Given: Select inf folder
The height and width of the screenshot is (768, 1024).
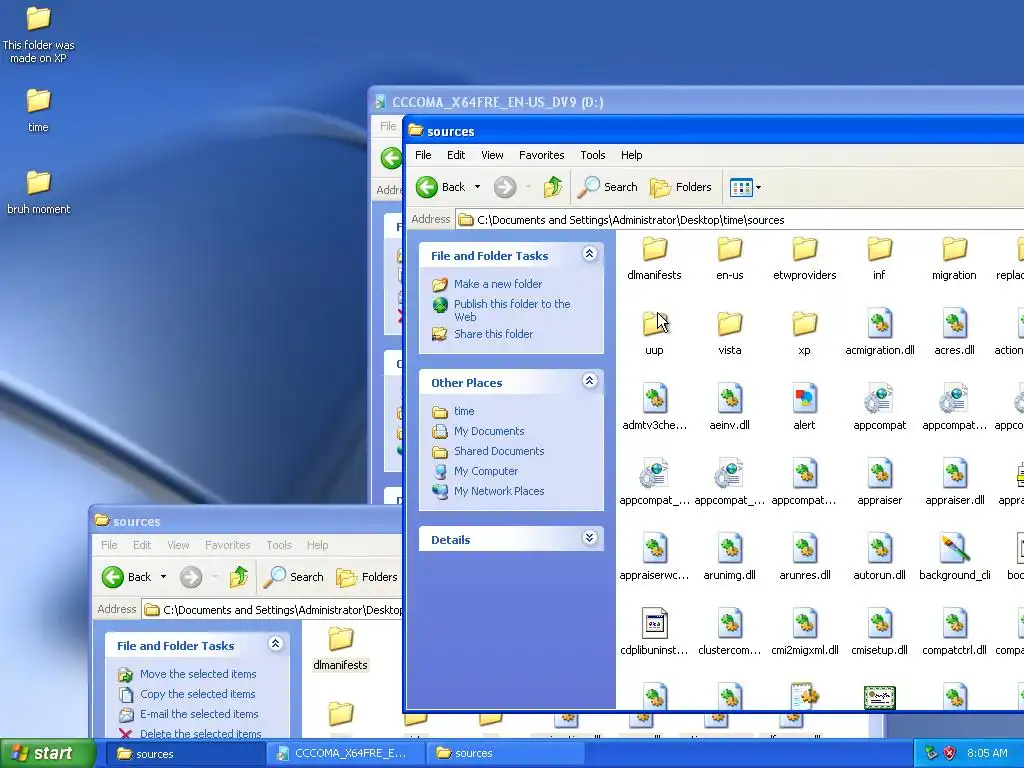Looking at the screenshot, I should point(880,259).
